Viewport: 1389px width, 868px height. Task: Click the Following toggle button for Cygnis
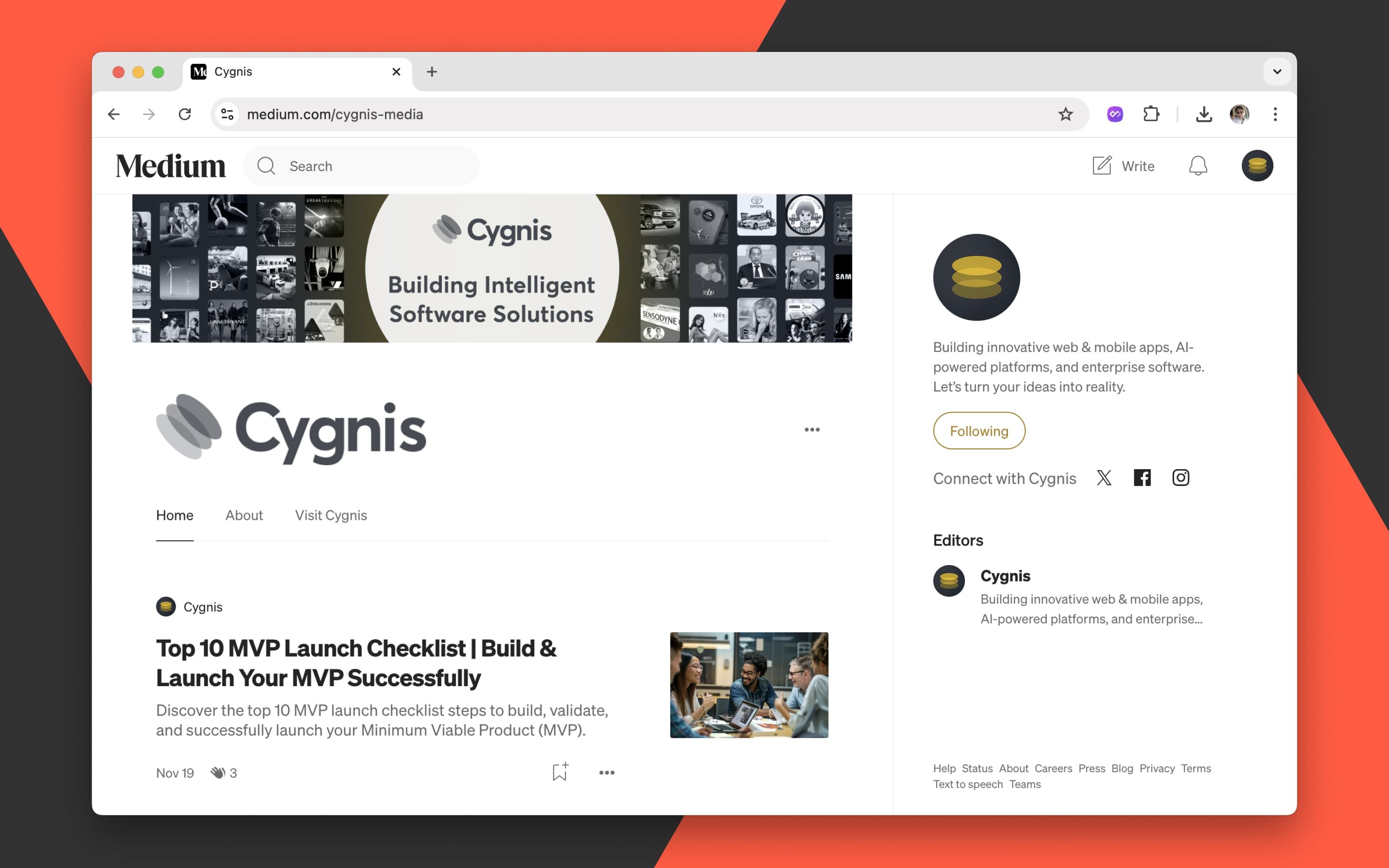(x=978, y=431)
